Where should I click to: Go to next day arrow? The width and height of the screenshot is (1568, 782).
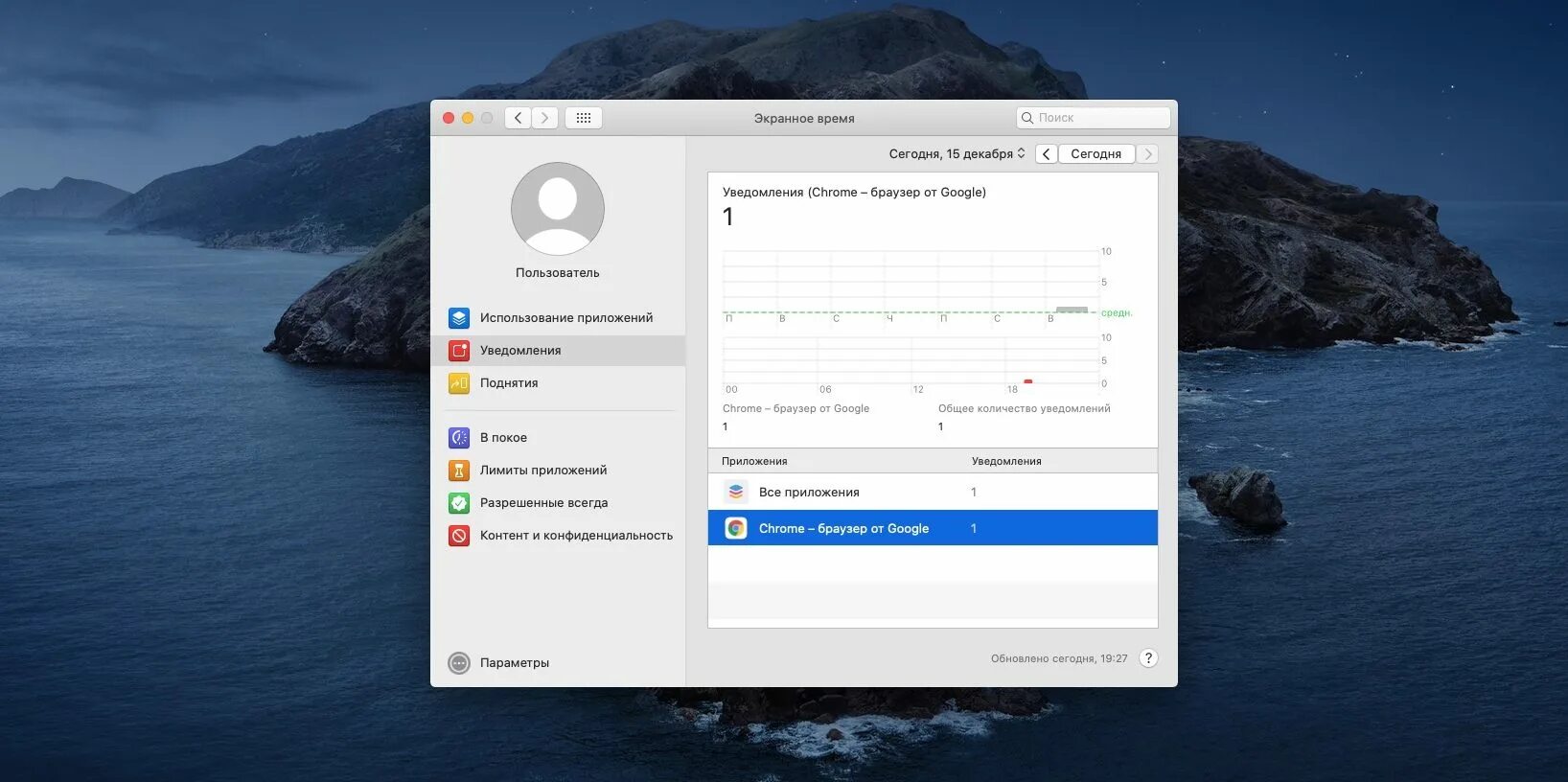click(1147, 153)
